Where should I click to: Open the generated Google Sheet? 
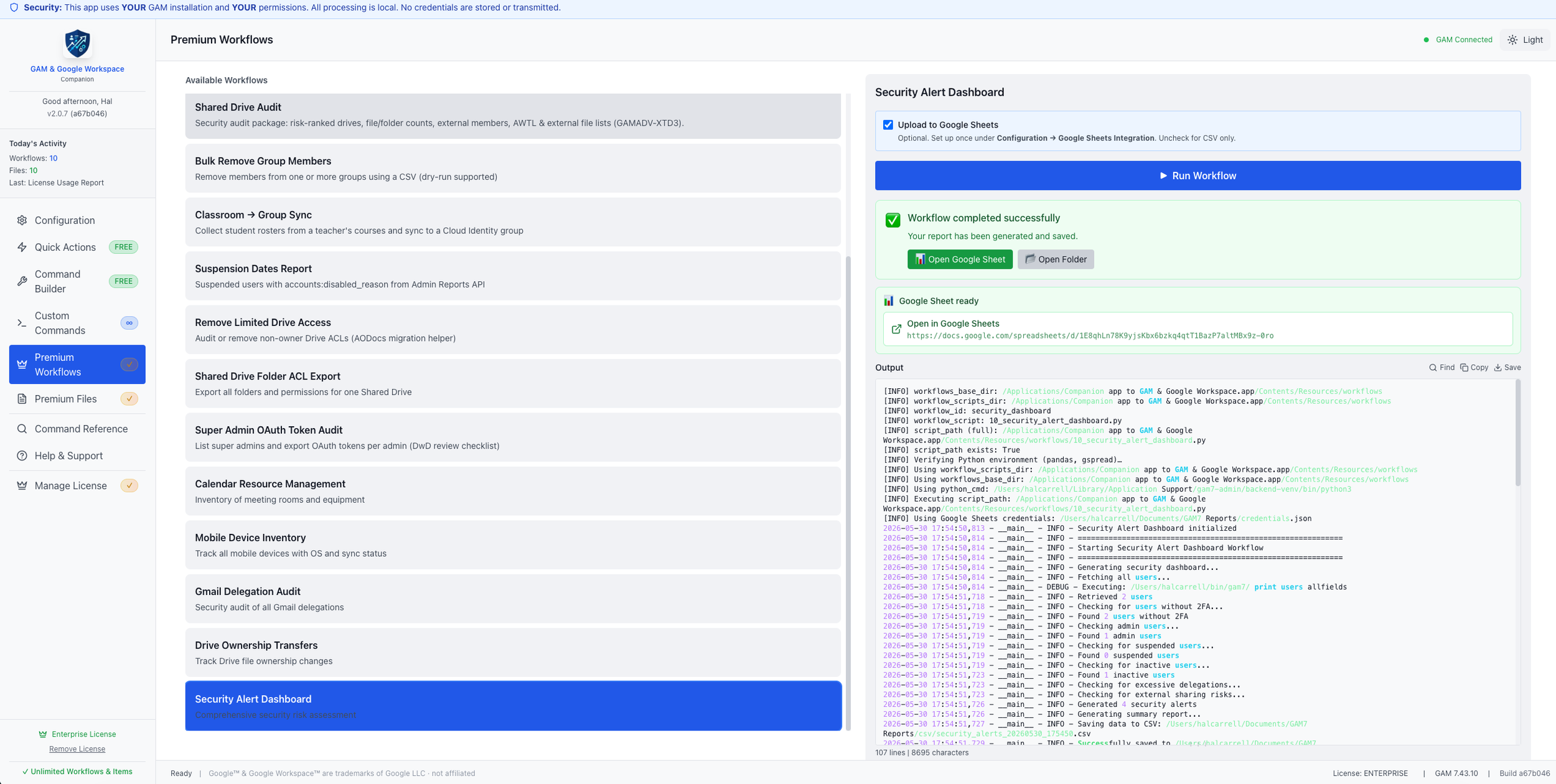(x=960, y=259)
